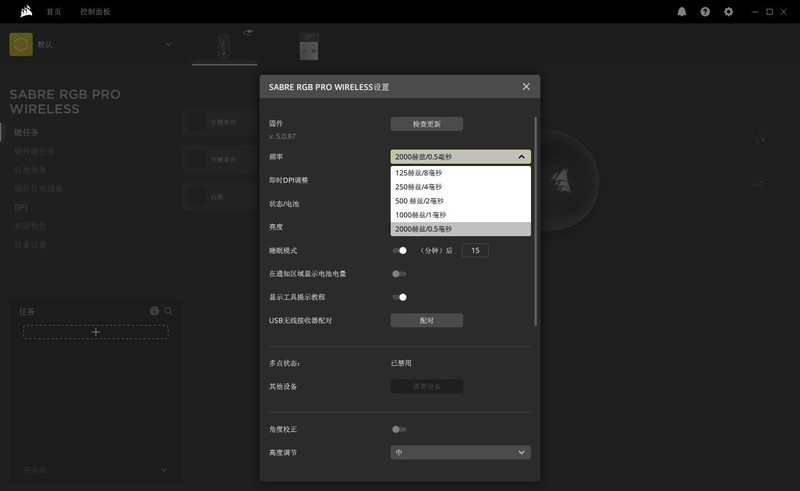The height and width of the screenshot is (491, 800).
Task: Select 1000赫兹/1毫秒 option
Action: click(x=461, y=215)
